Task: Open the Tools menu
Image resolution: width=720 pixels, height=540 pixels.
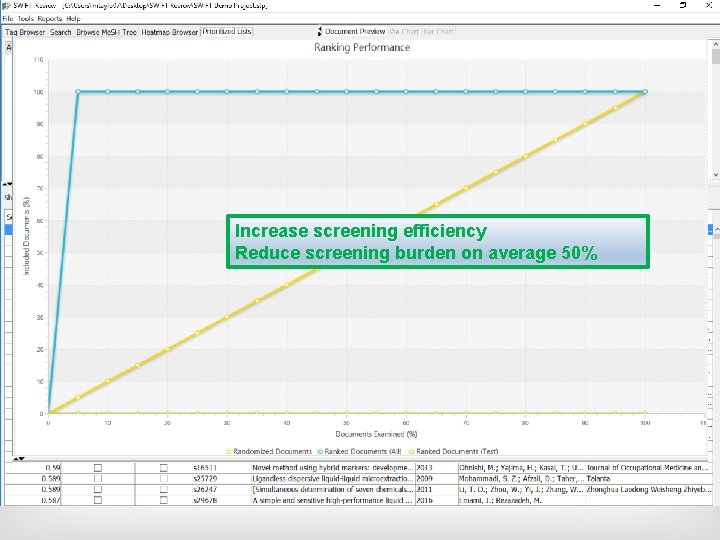Action: pos(26,19)
